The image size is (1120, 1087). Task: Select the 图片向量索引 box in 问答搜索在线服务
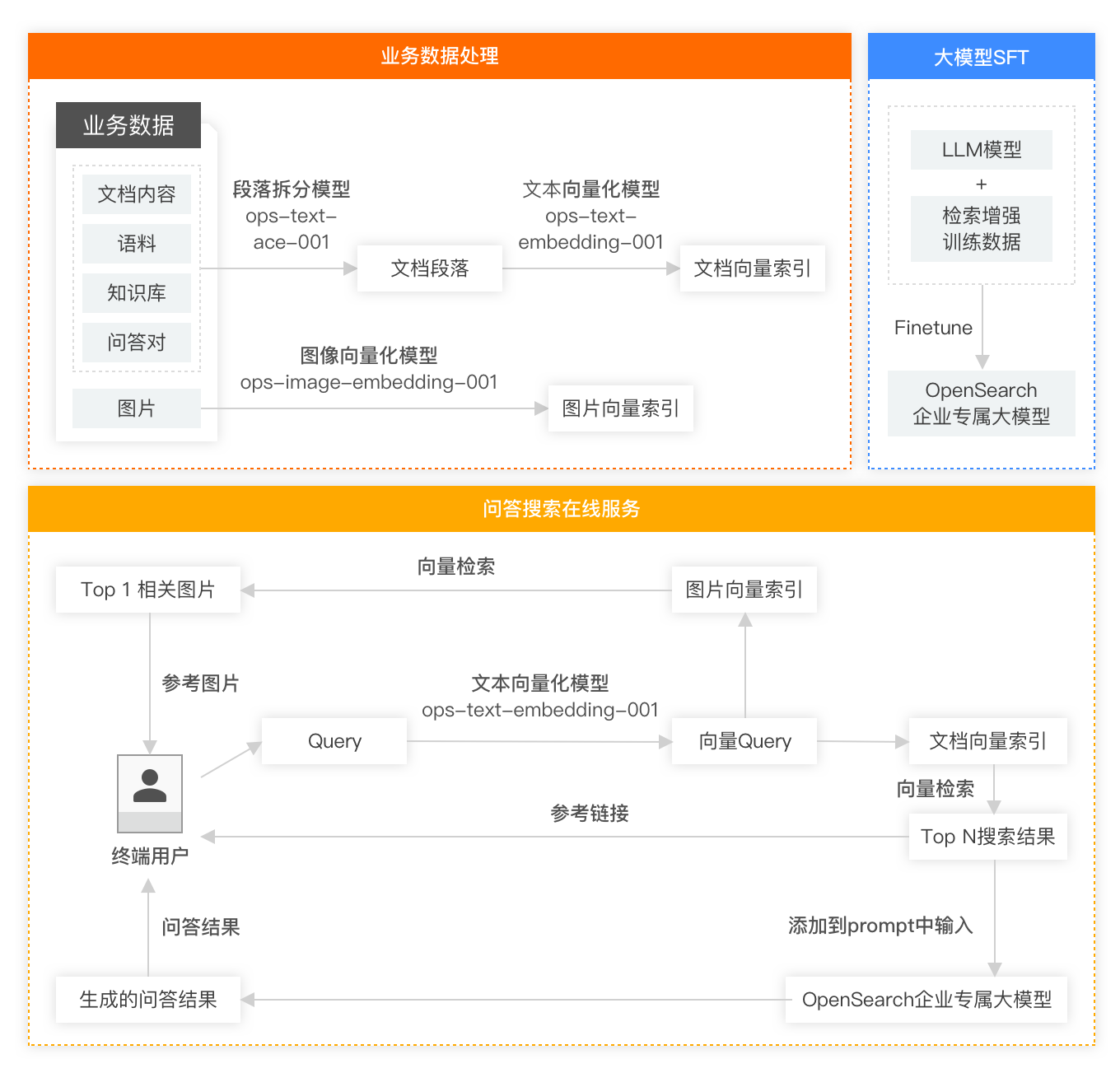pos(744,590)
